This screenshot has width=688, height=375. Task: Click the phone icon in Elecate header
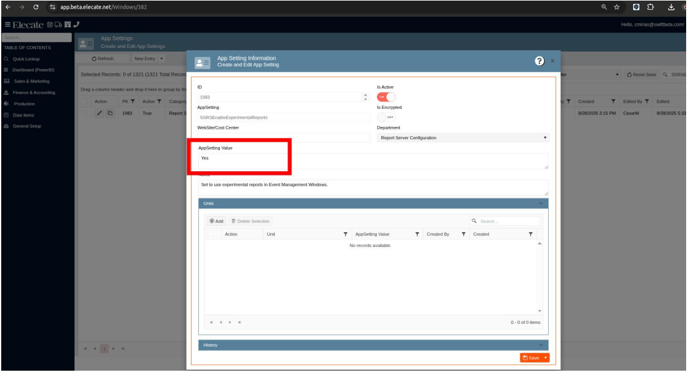tap(76, 25)
